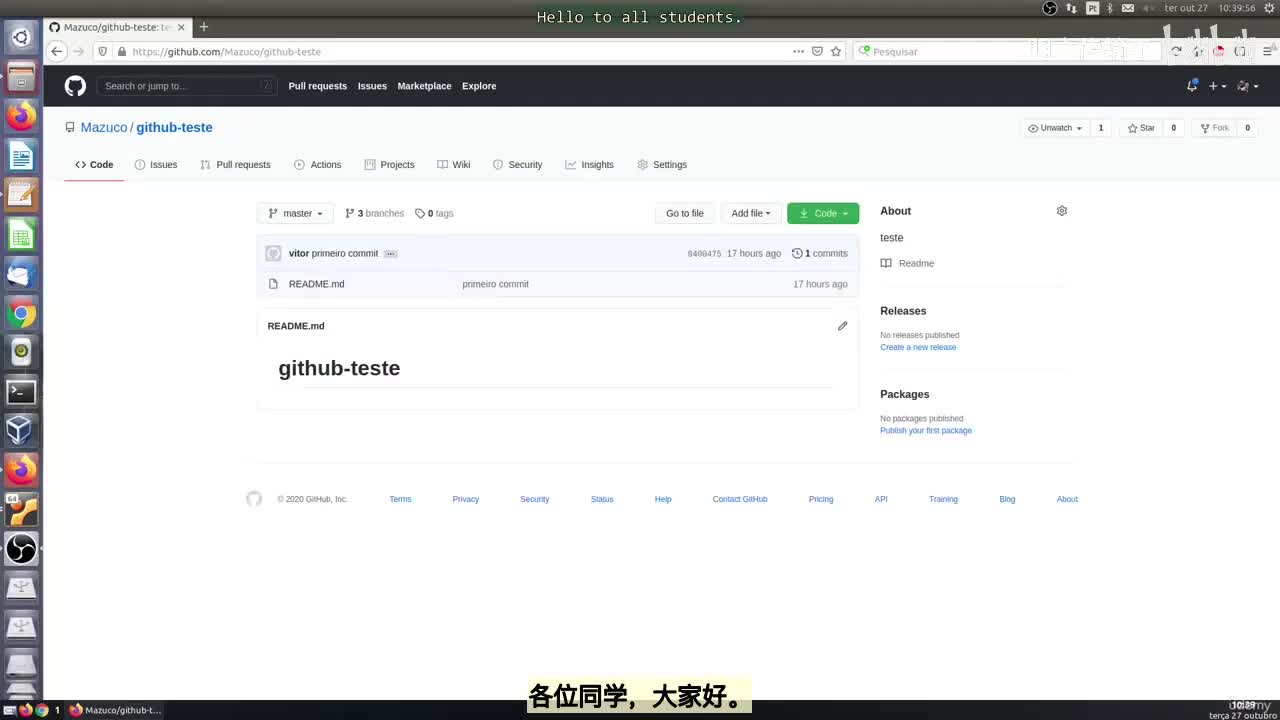Open the Wiki tab

[453, 165]
